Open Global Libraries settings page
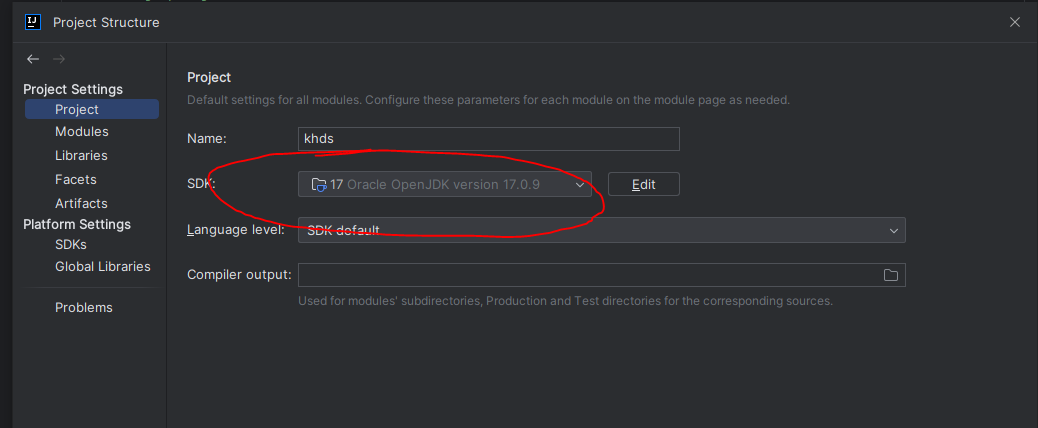The image size is (1038, 428). point(103,267)
